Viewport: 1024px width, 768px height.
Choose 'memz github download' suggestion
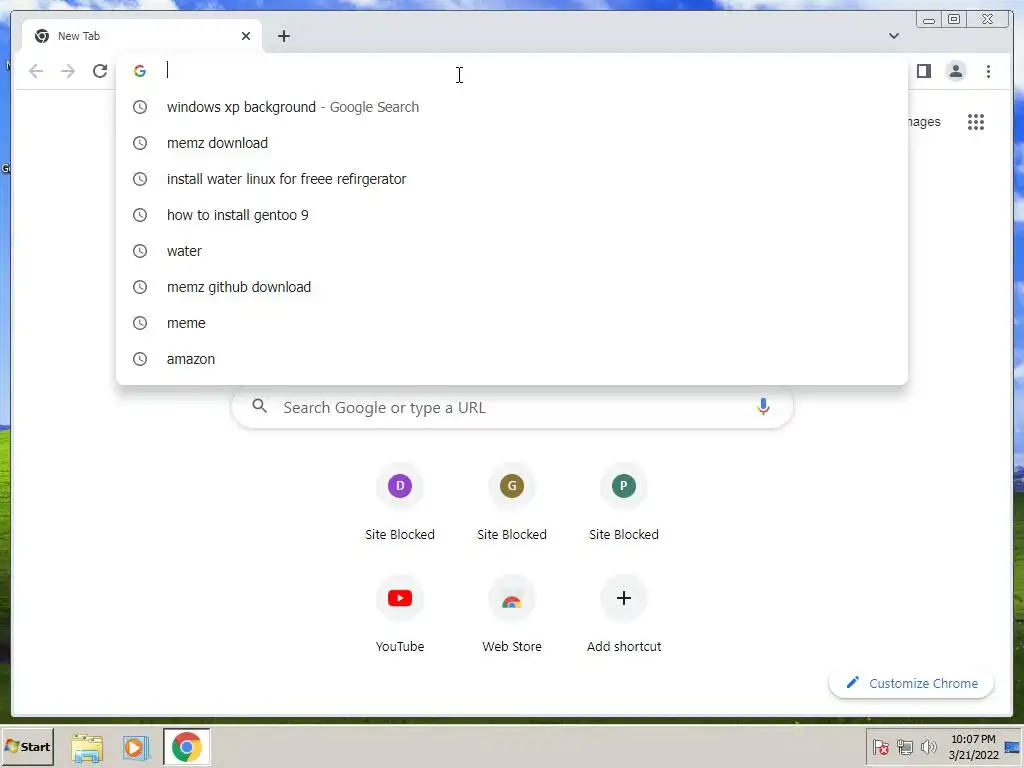(512, 287)
